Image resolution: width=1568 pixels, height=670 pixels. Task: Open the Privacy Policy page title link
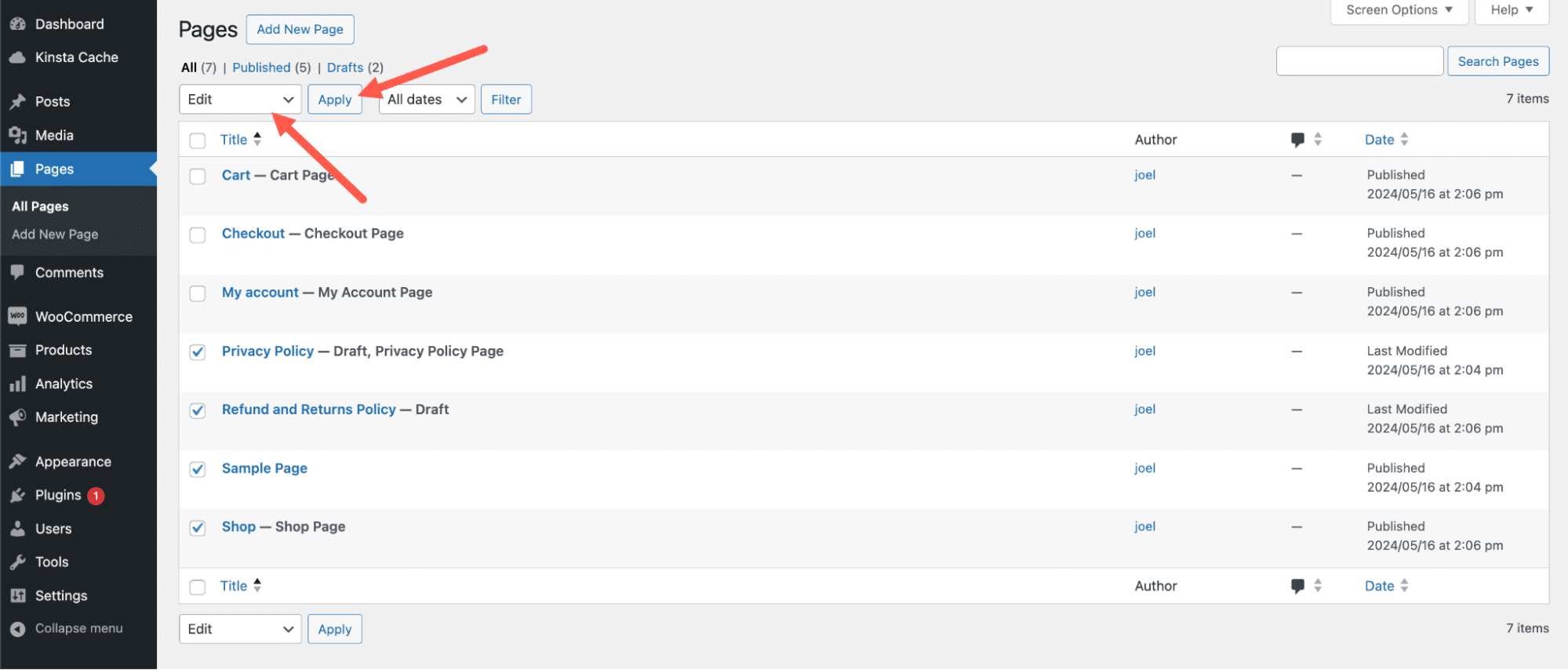tap(267, 351)
